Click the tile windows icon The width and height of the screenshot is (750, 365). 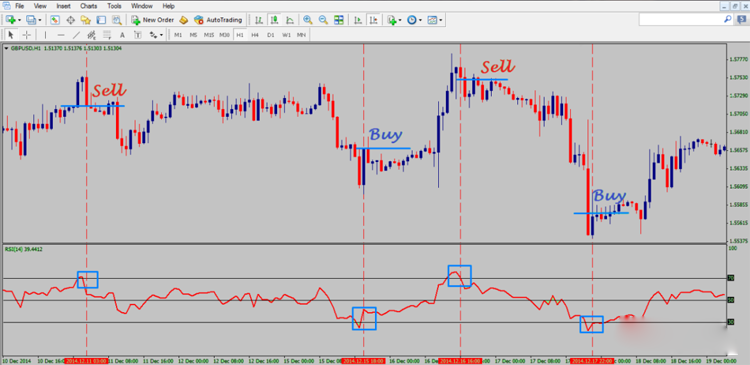pyautogui.click(x=339, y=20)
